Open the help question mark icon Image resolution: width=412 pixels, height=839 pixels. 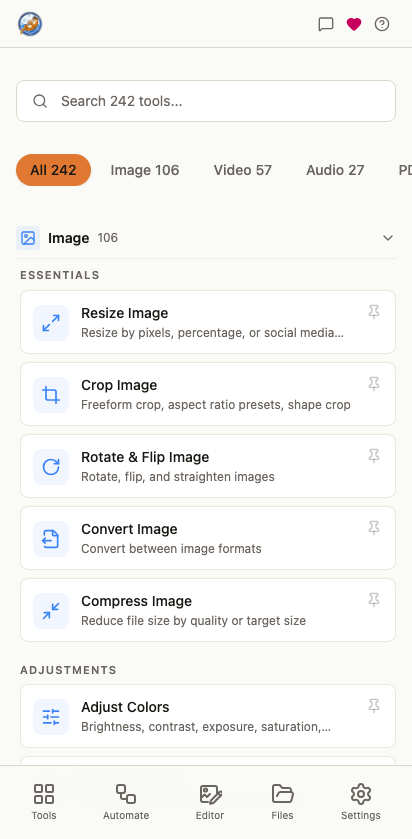(x=382, y=24)
